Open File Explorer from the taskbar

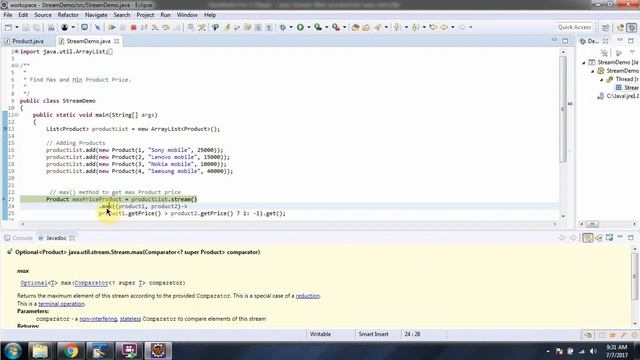pos(40,351)
